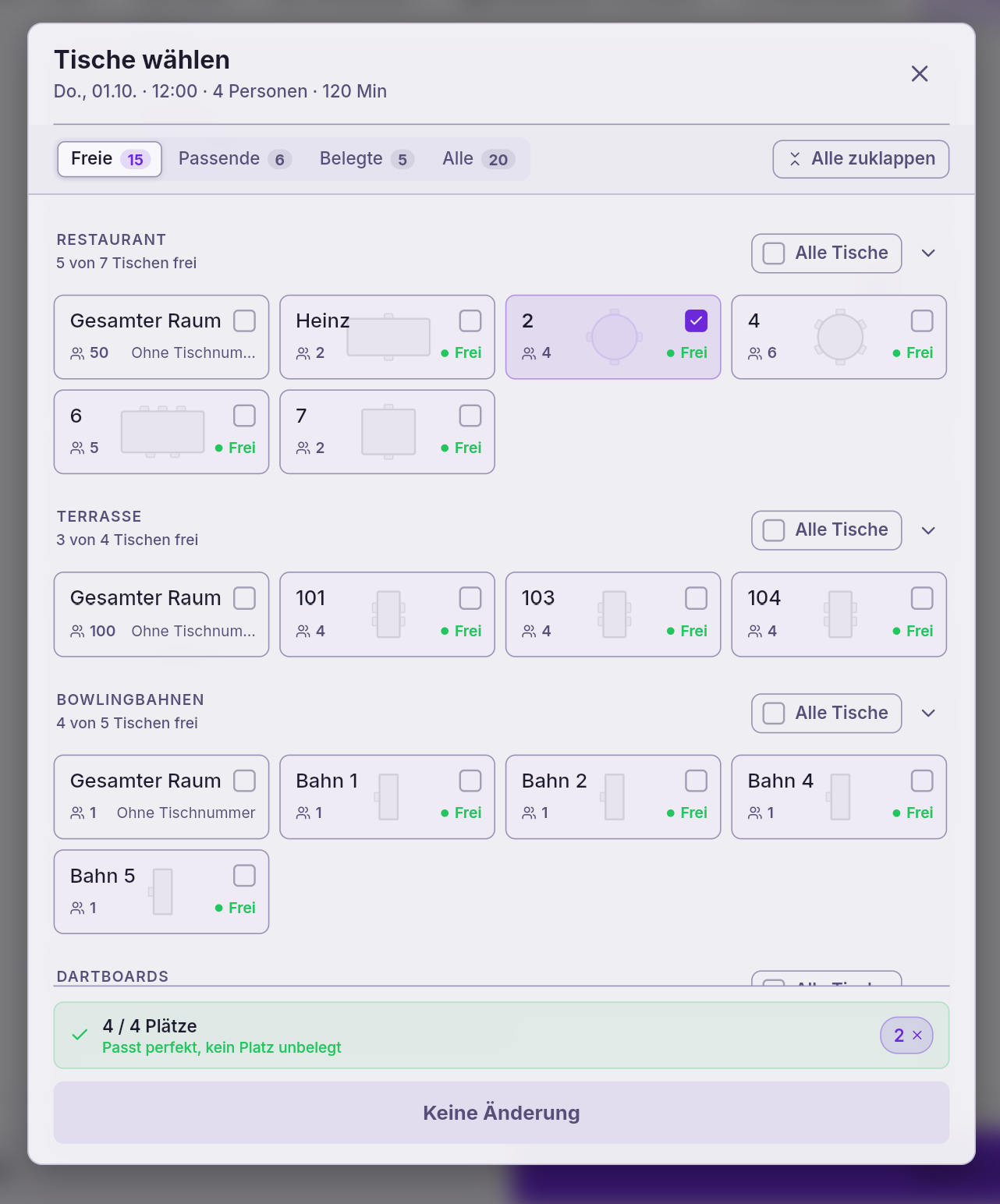Click the round table icon on table 2
Viewport: 1000px width, 1204px height.
click(615, 337)
